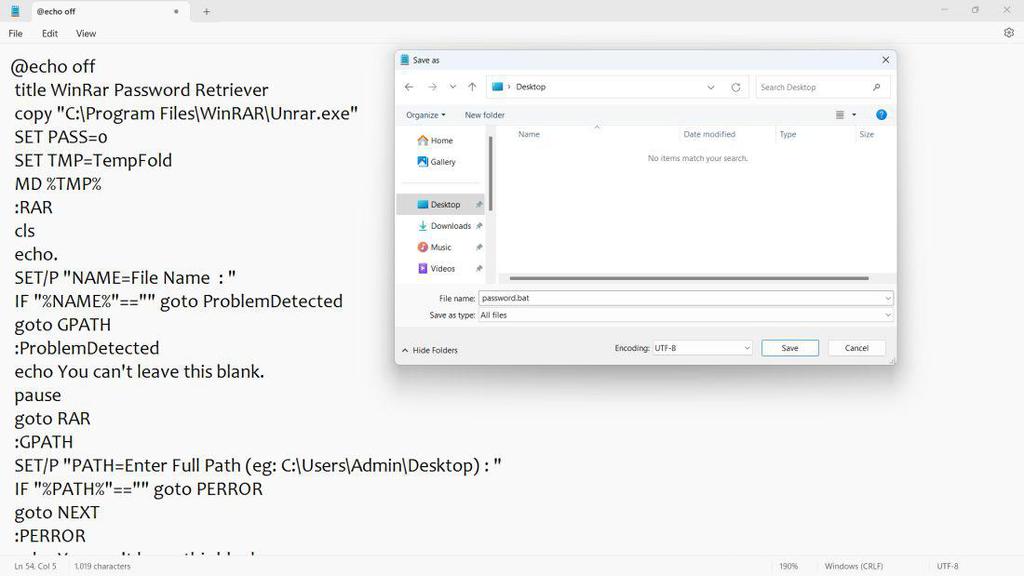Navigate back using the back arrow
Image resolution: width=1024 pixels, height=576 pixels.
(409, 86)
